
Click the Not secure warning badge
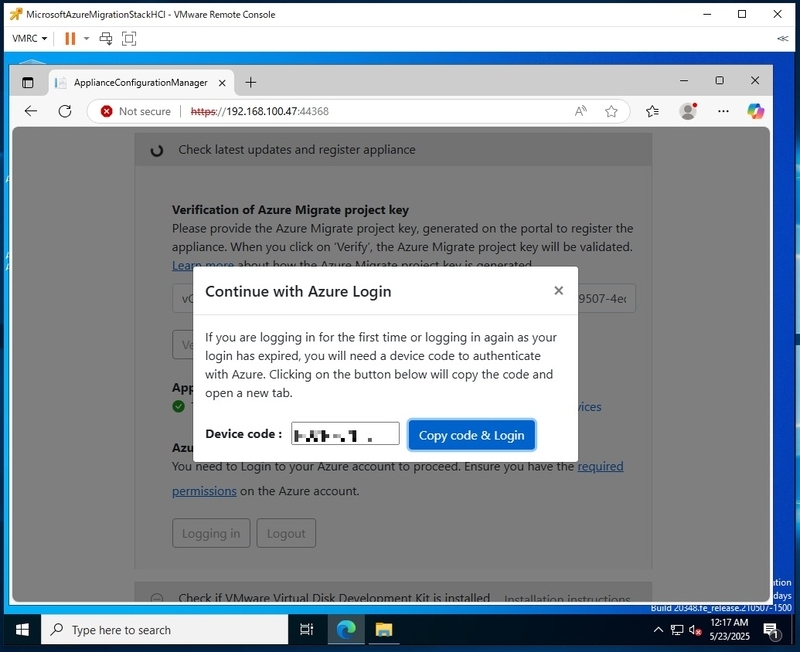pos(136,111)
